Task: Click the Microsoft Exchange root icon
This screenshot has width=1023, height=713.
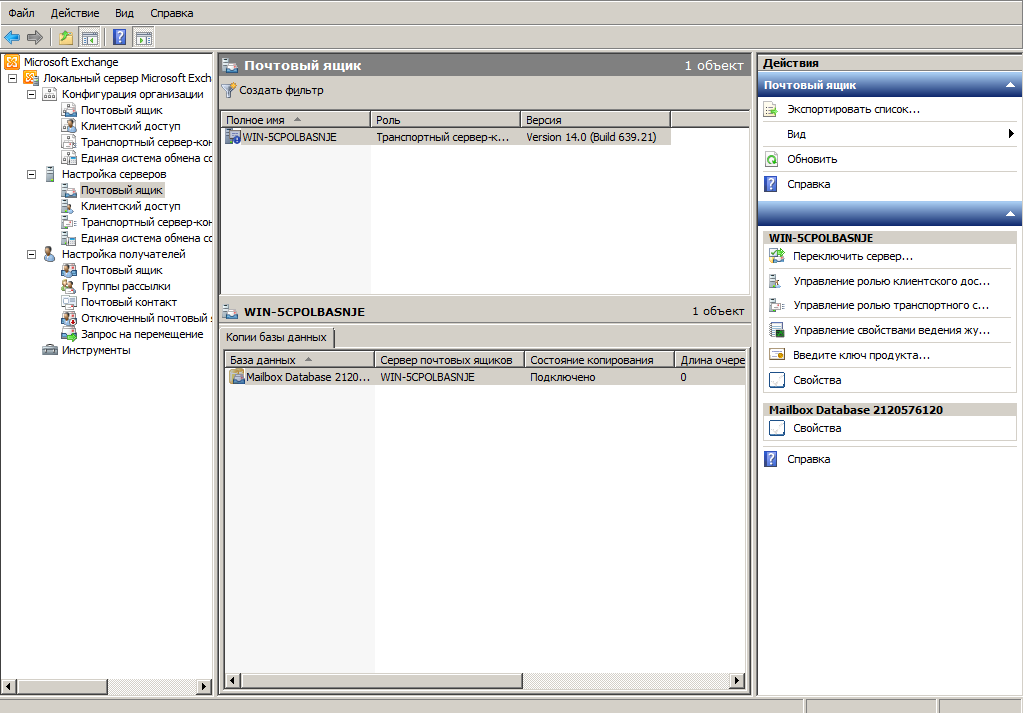Action: (x=12, y=62)
